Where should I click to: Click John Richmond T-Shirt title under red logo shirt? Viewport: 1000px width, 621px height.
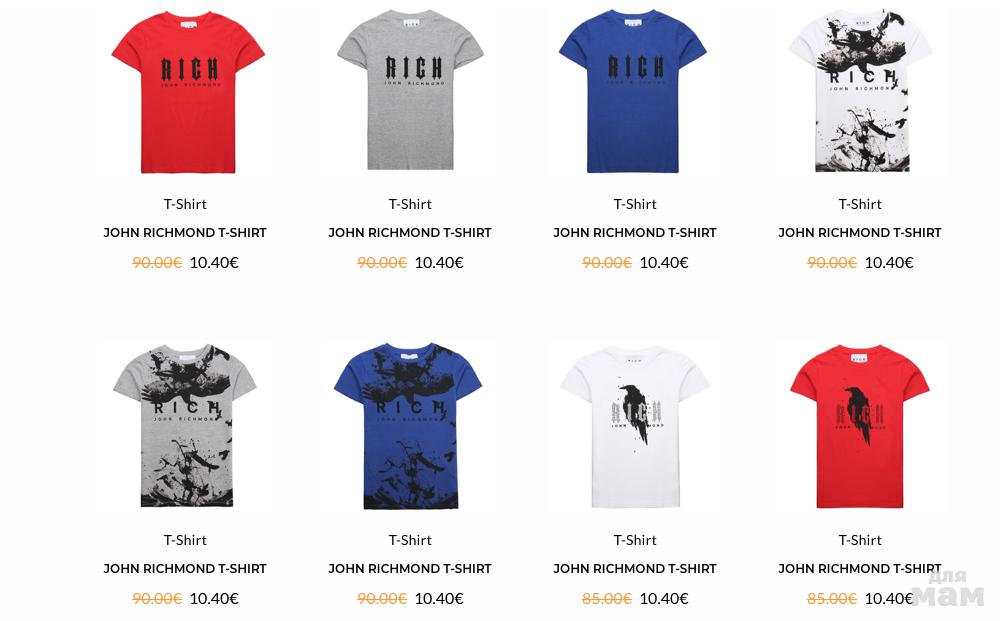tap(185, 233)
